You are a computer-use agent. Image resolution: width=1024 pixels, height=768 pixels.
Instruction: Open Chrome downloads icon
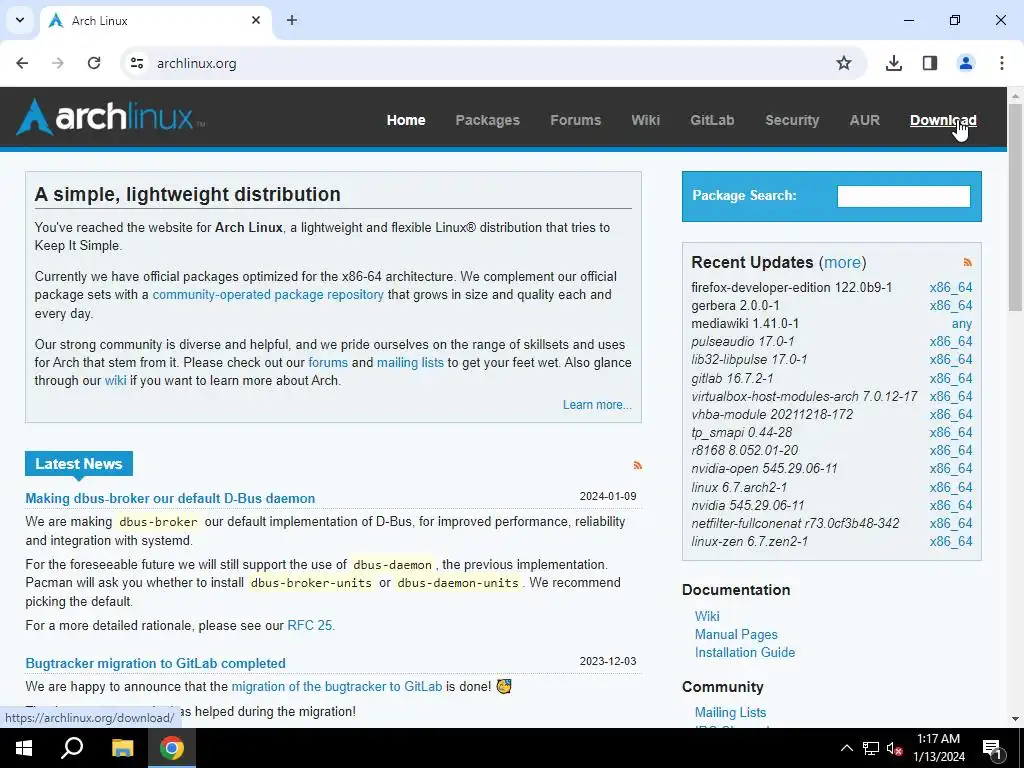coord(893,63)
